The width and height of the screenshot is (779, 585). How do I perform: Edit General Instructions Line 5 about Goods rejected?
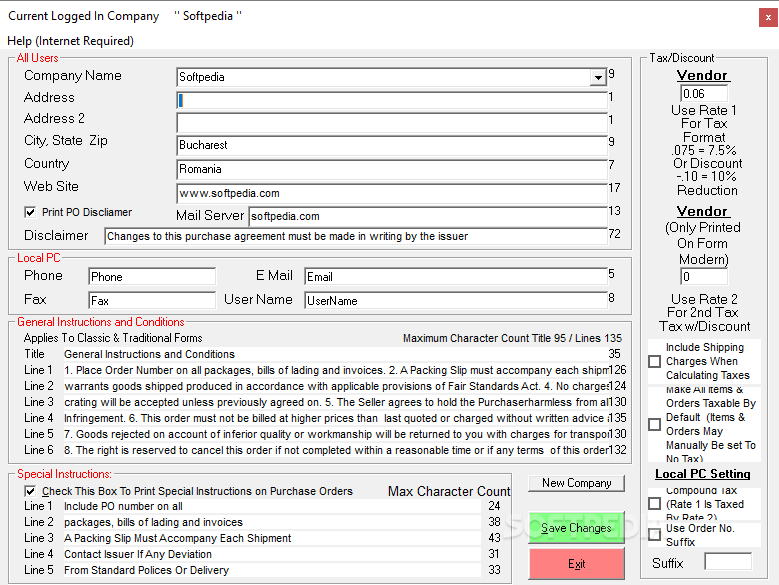335,434
